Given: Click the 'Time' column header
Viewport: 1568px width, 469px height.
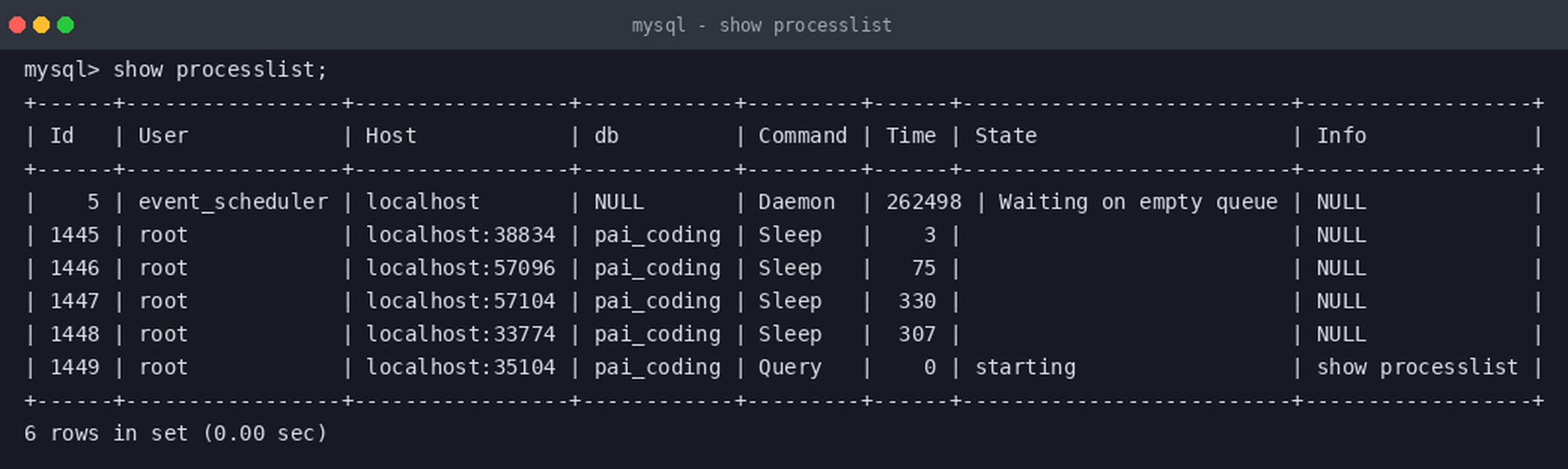Looking at the screenshot, I should coord(910,136).
